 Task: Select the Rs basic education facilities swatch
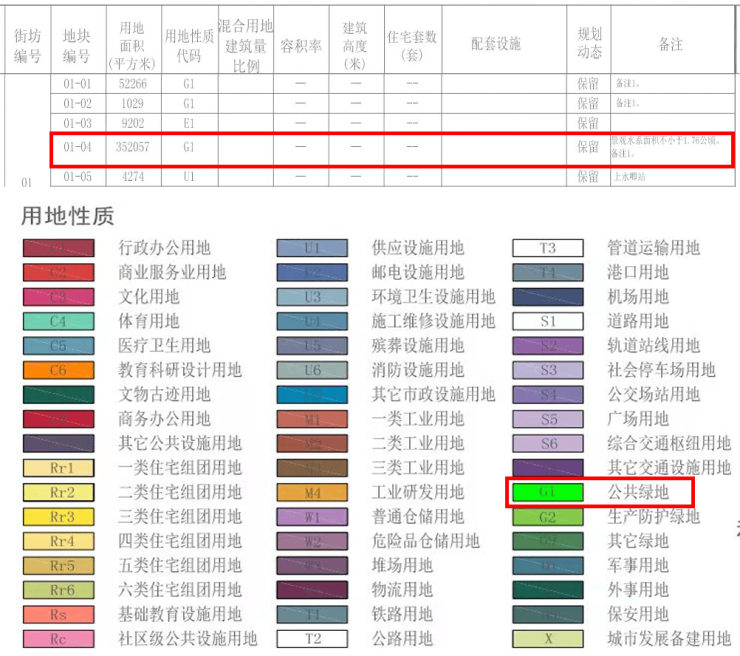pyautogui.click(x=58, y=614)
